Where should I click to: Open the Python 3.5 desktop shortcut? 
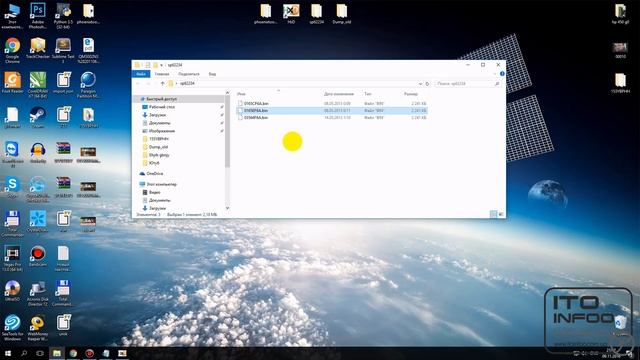pos(63,16)
